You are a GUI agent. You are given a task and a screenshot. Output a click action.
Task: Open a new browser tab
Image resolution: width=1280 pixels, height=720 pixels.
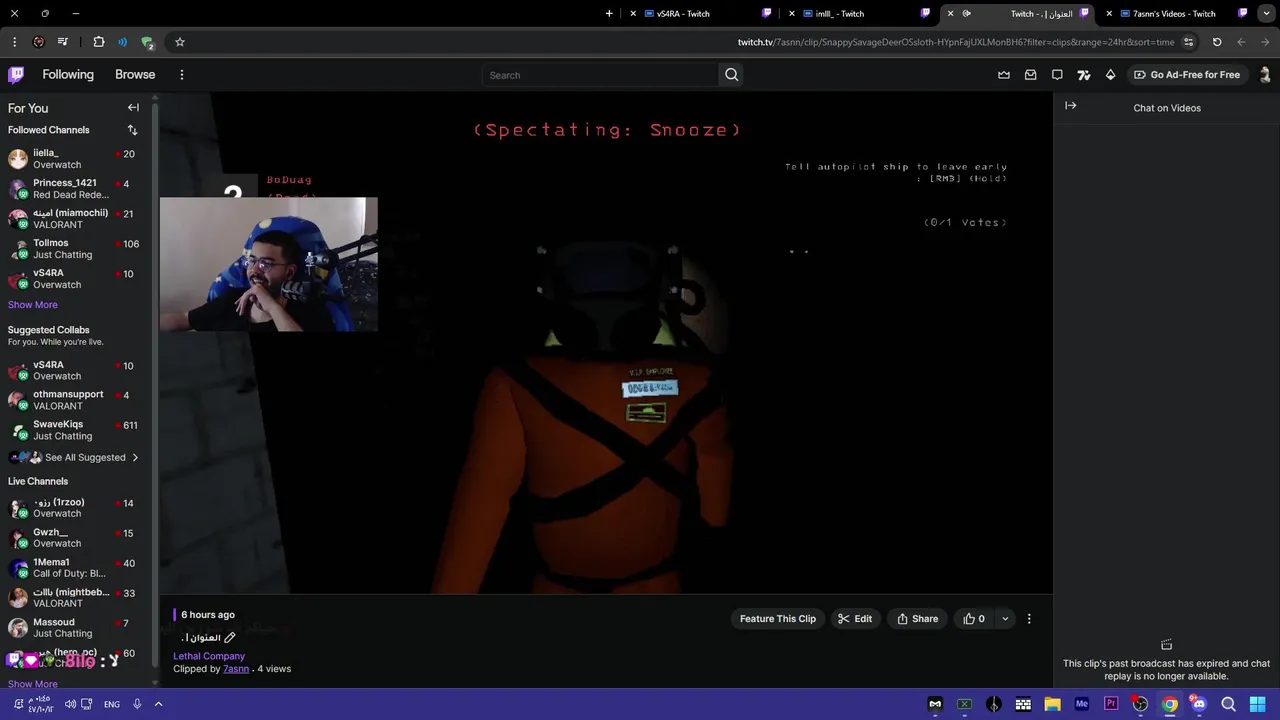click(609, 14)
